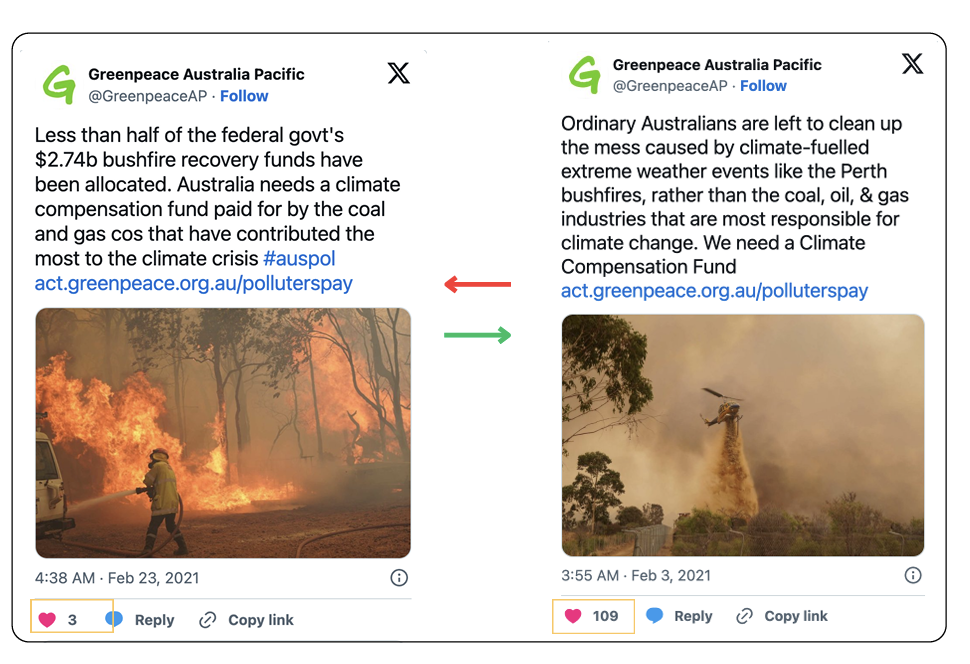Click the X logo on the left tweet

pyautogui.click(x=399, y=73)
